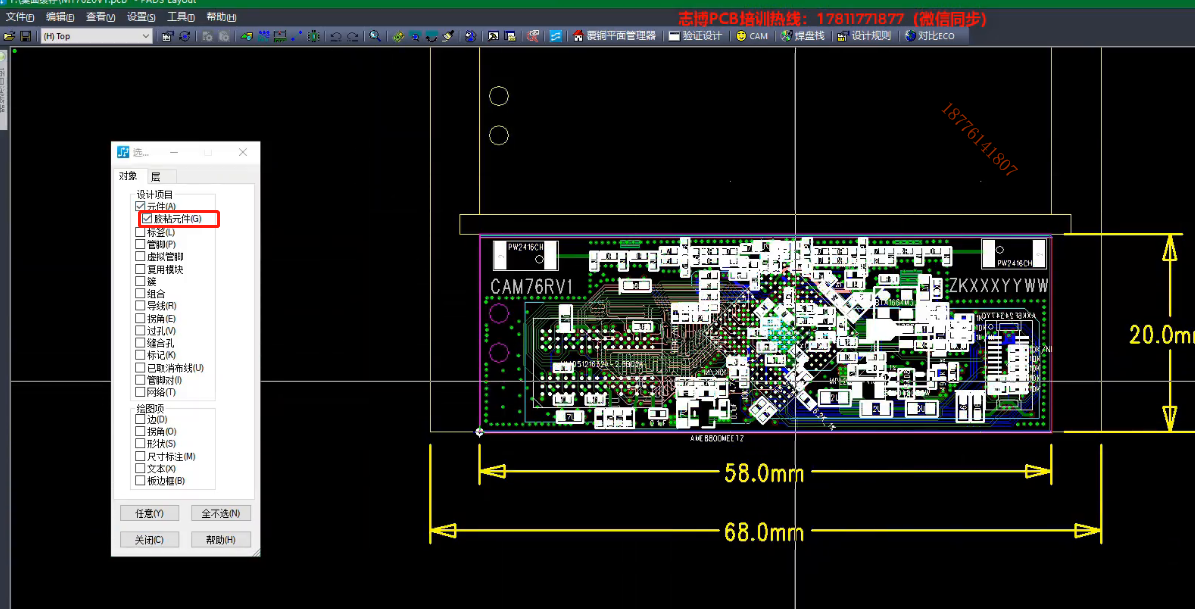
Task: Open the 设计规则 (design rules) tool
Action: [x=864, y=35]
